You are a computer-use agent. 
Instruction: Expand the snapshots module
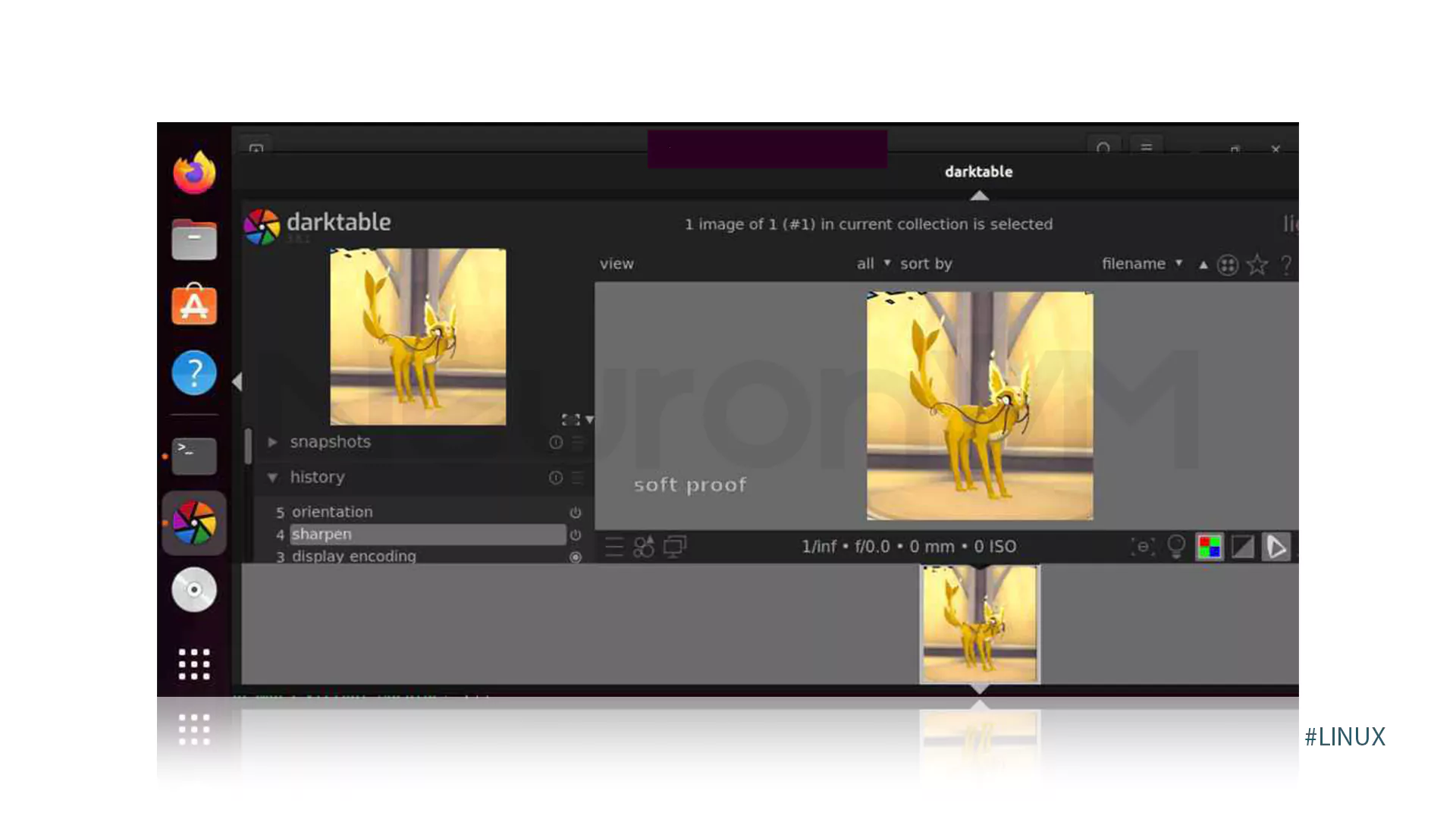coord(272,442)
